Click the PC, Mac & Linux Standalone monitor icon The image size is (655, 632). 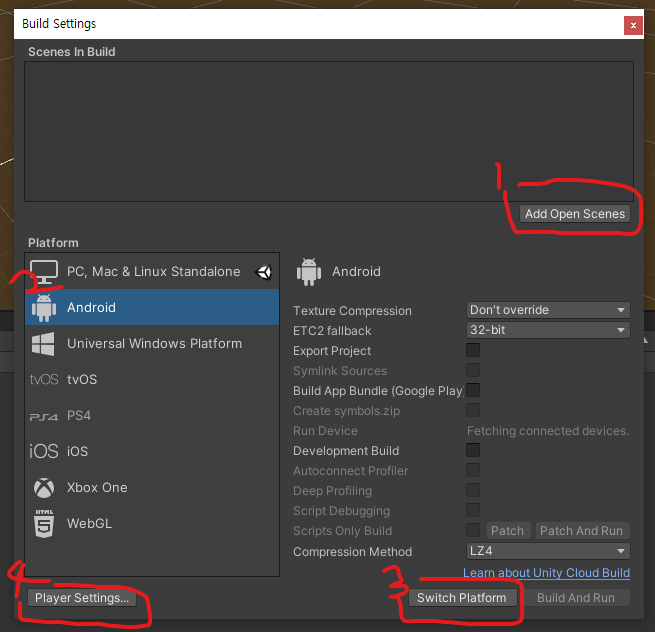pos(44,272)
